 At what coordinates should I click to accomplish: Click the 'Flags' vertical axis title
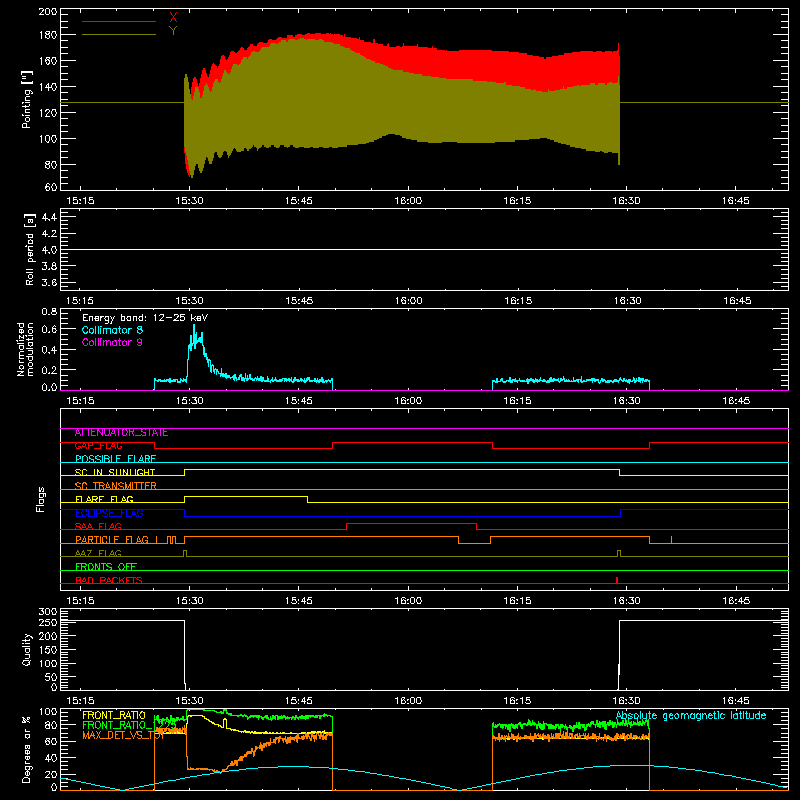40,499
